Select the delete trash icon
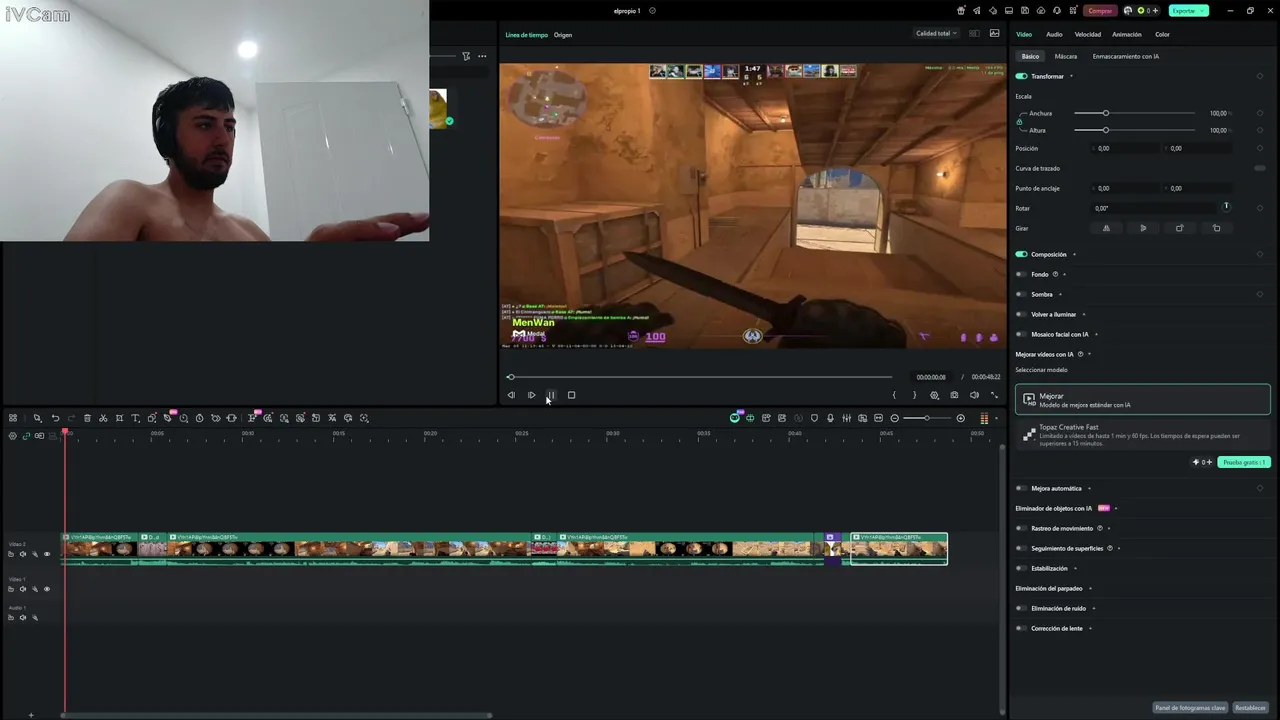The image size is (1280, 720). tap(87, 418)
